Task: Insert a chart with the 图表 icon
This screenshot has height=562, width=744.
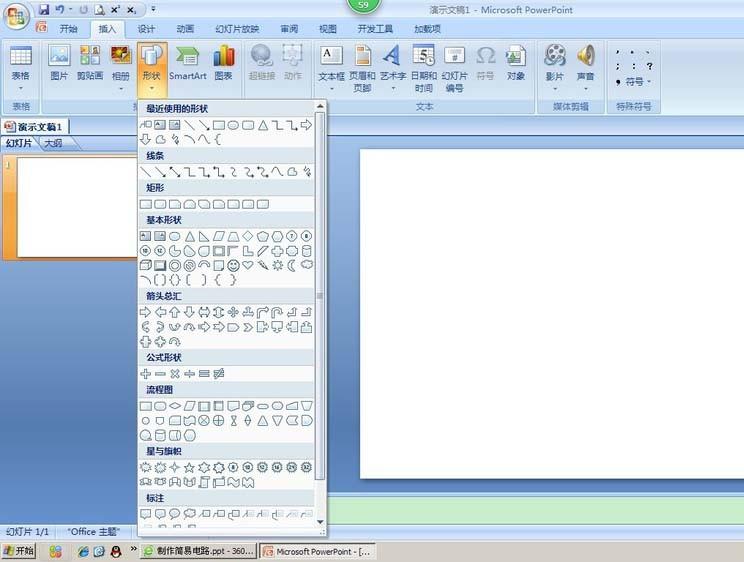Action: 223,61
